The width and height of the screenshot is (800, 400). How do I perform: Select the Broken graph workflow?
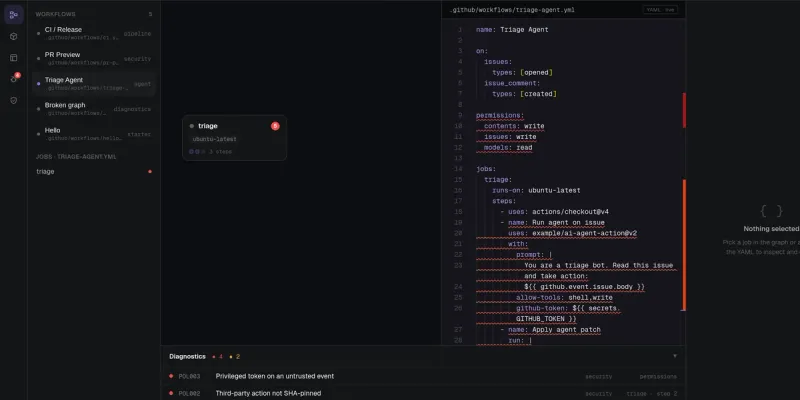point(94,109)
